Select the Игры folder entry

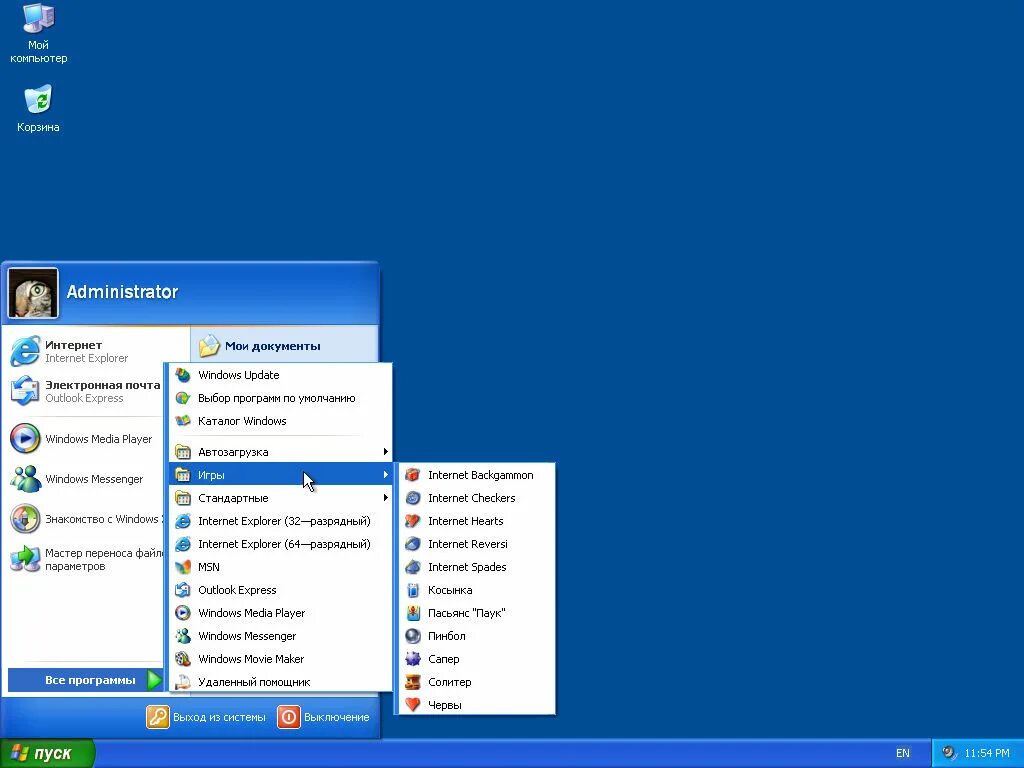pos(281,475)
